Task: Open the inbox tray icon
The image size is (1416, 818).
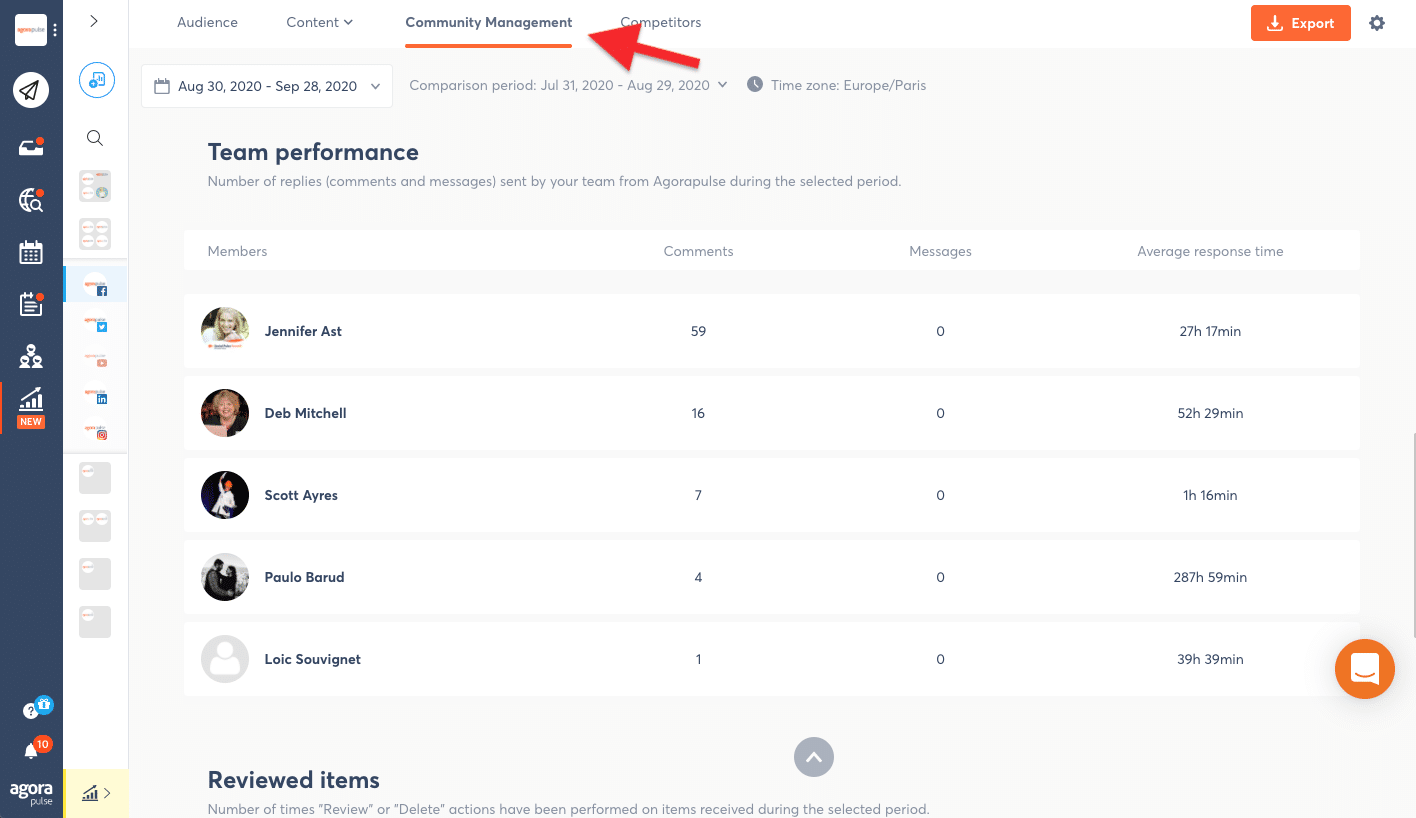Action: (x=31, y=148)
